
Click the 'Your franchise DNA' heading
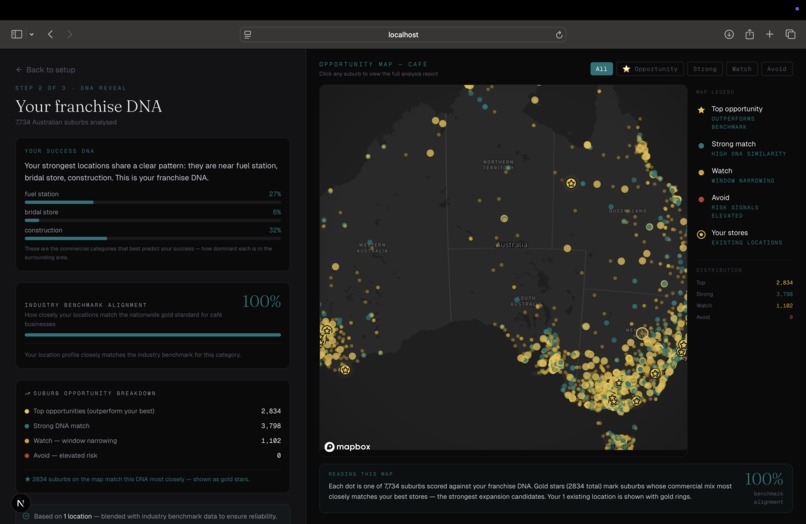coord(88,106)
